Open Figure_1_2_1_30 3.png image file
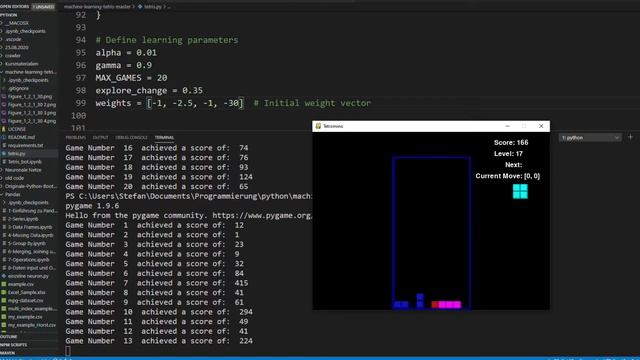The width and height of the screenshot is (640, 360). (32, 113)
